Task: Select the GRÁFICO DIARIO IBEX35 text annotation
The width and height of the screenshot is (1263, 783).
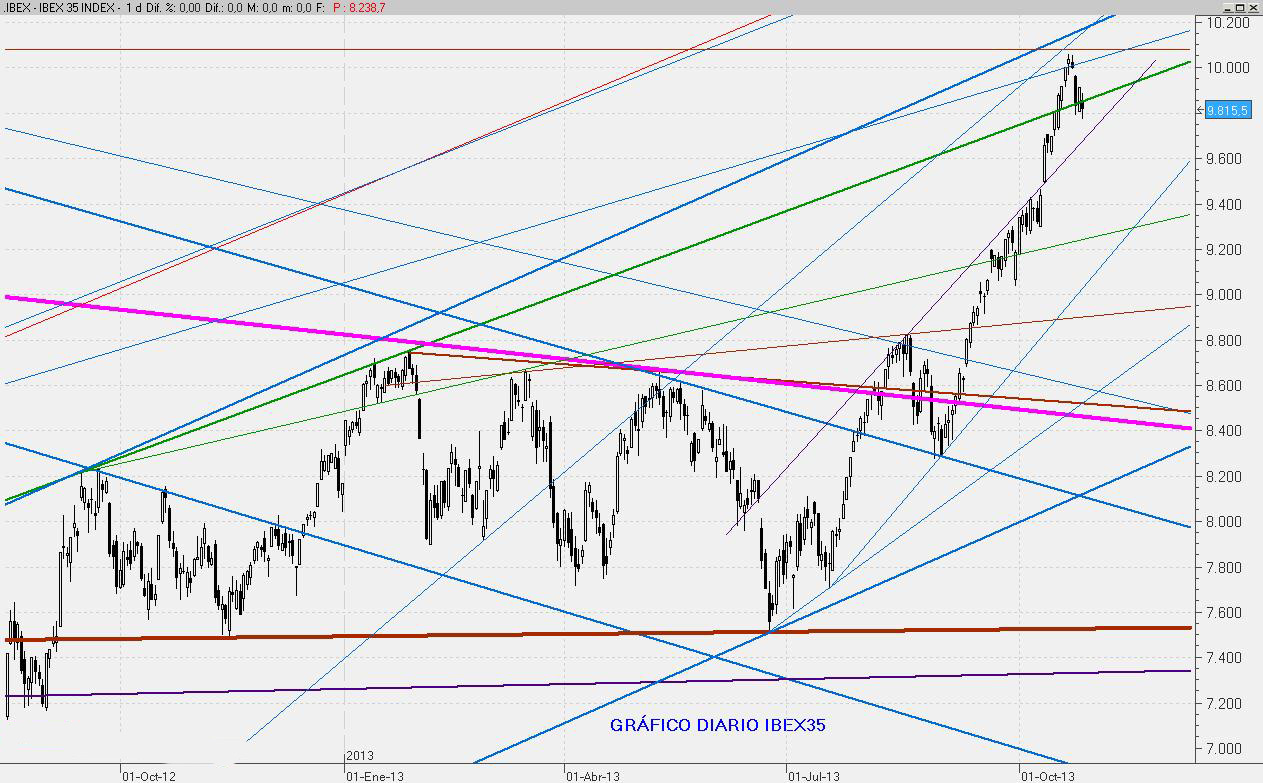Action: pos(718,725)
